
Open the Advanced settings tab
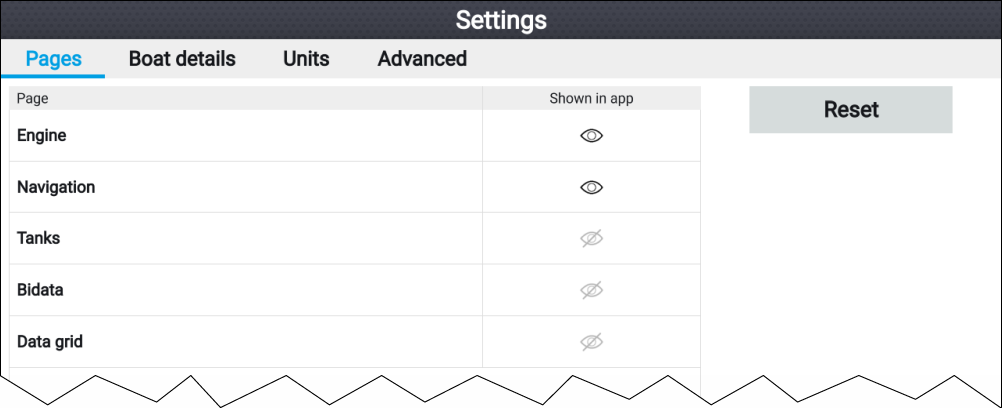(x=422, y=59)
